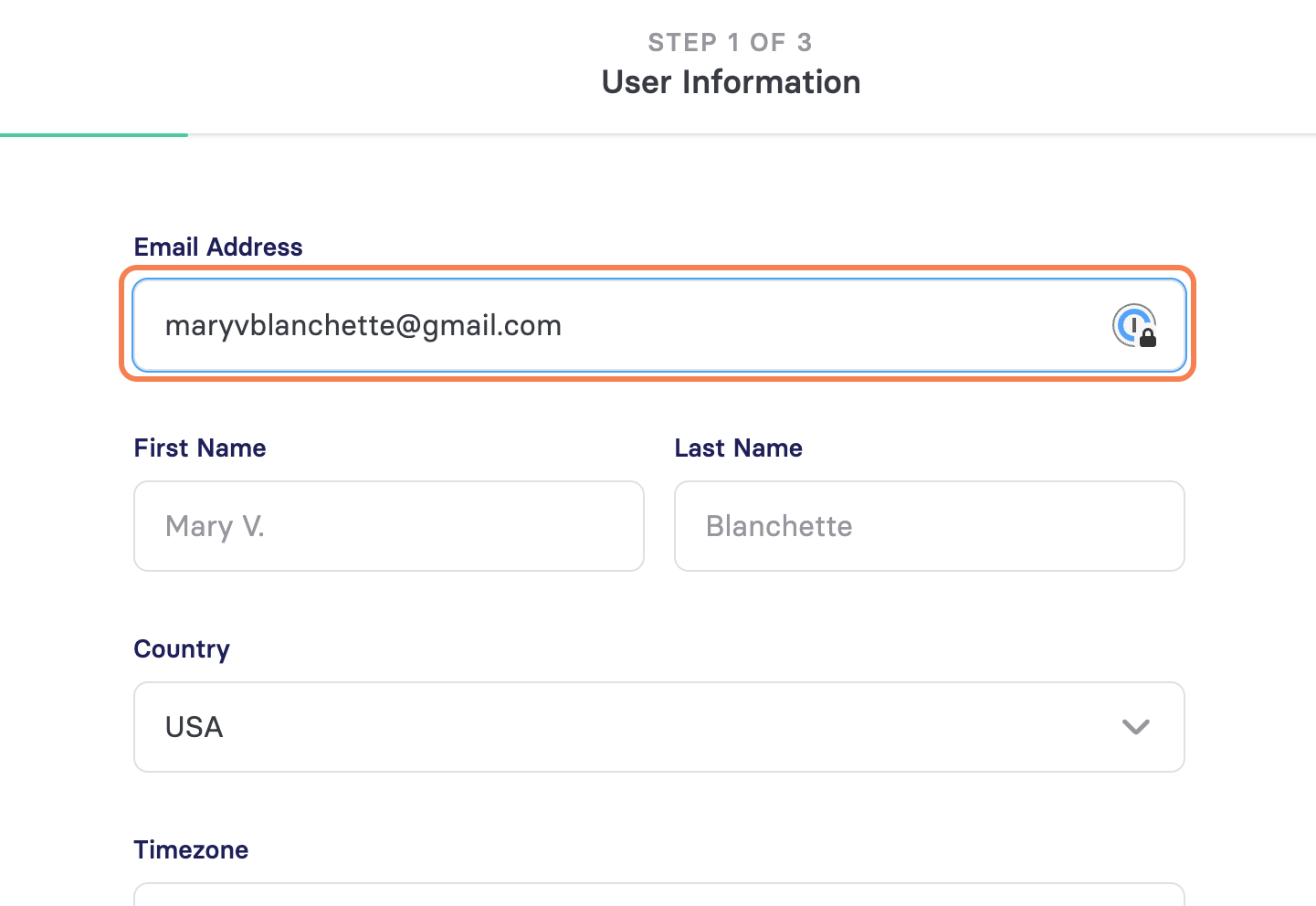The height and width of the screenshot is (906, 1316).
Task: Click the Country label text
Action: coord(182,649)
